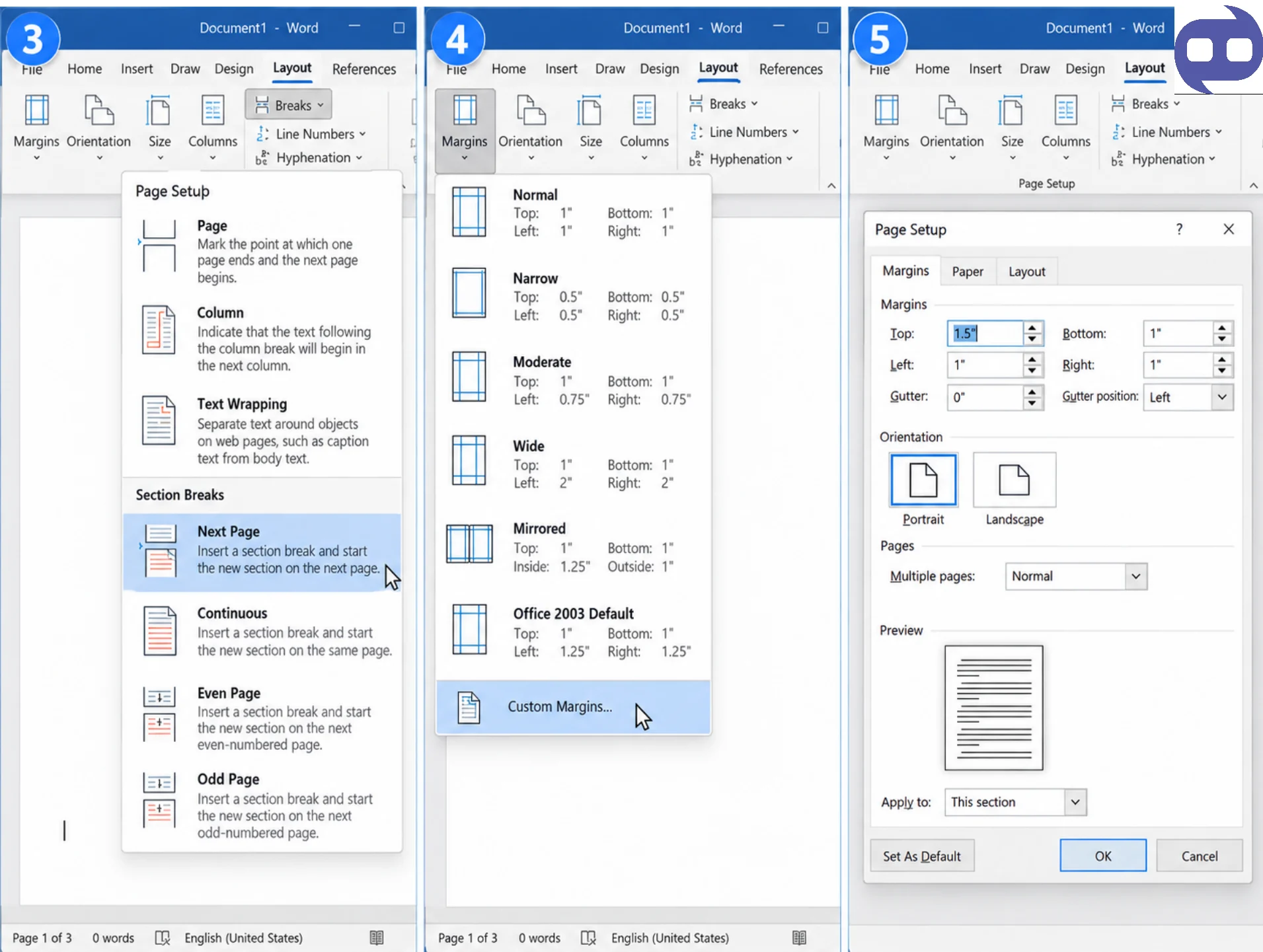
Task: Select the Margins tab in Page Setup
Action: click(x=905, y=271)
